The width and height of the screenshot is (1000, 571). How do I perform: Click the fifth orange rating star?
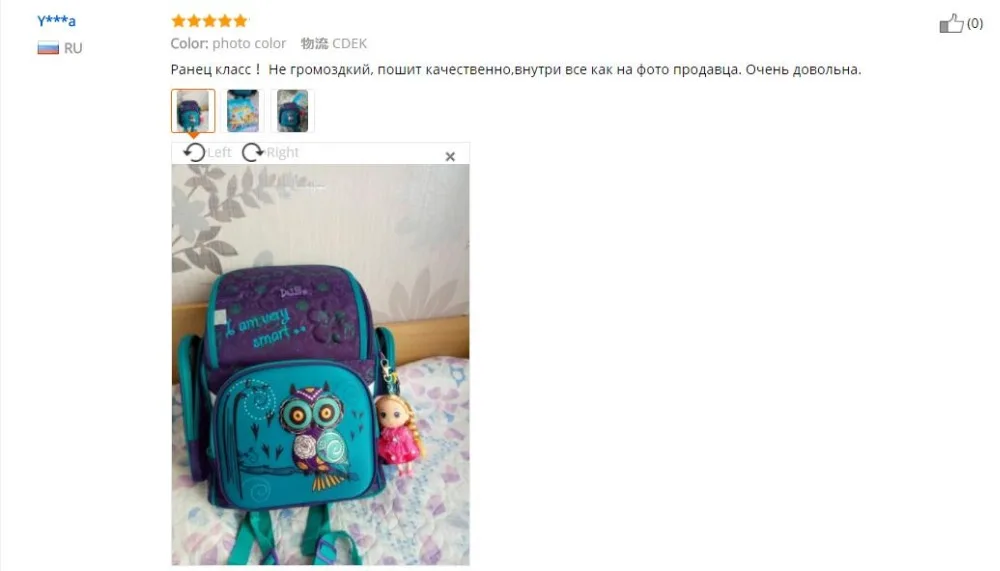tap(240, 21)
